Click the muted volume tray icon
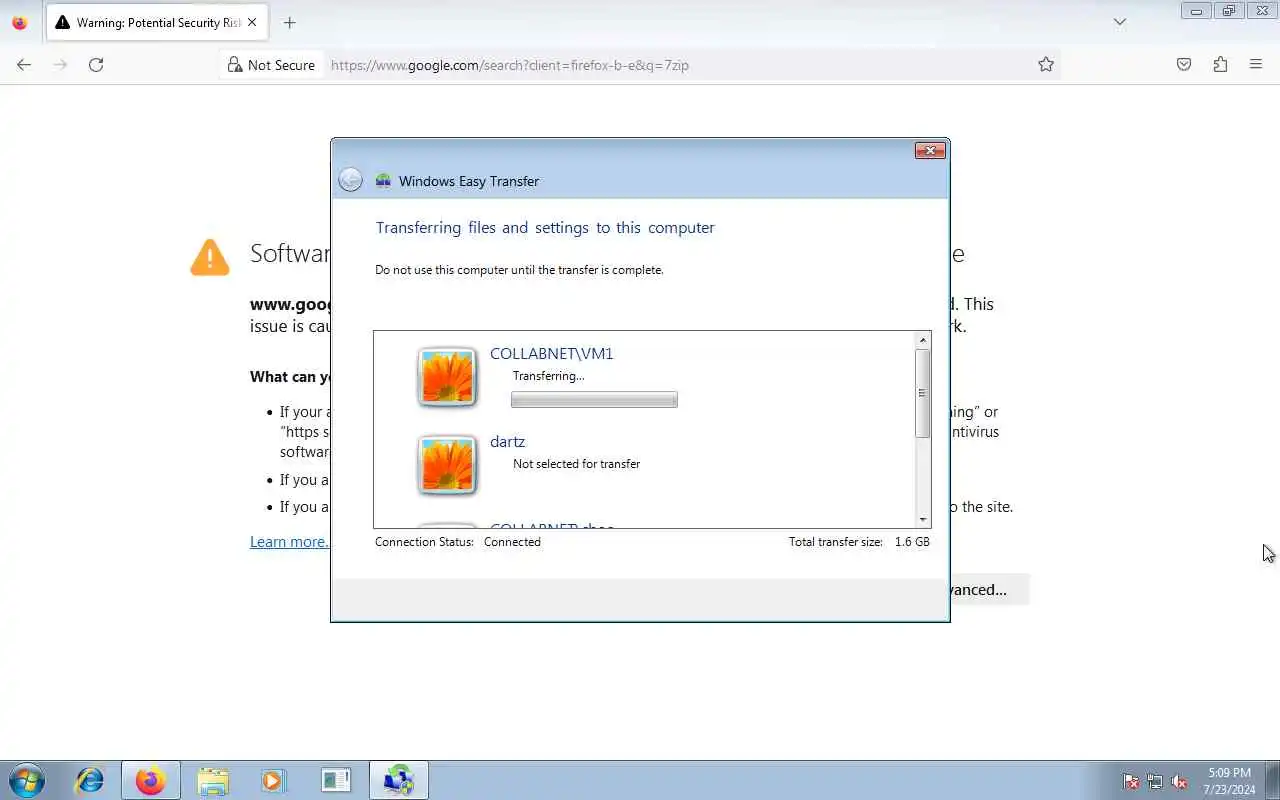Screen dimensions: 1280x800 [x=1179, y=781]
